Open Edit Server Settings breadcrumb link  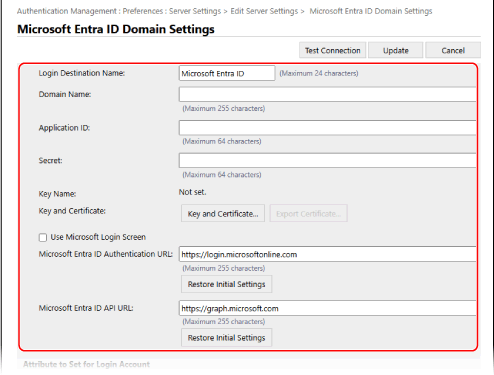[x=264, y=11]
